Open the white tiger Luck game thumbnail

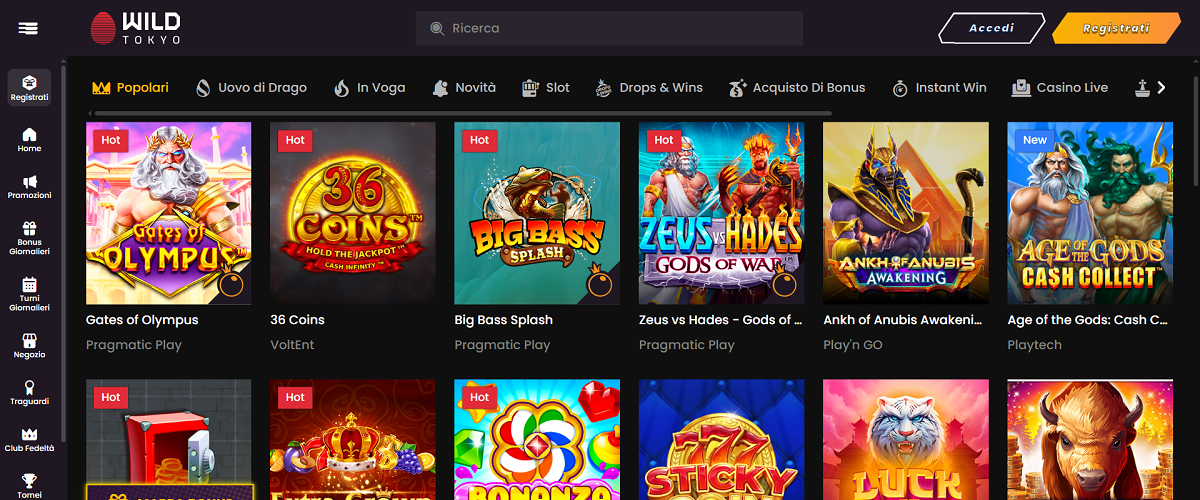pos(906,440)
